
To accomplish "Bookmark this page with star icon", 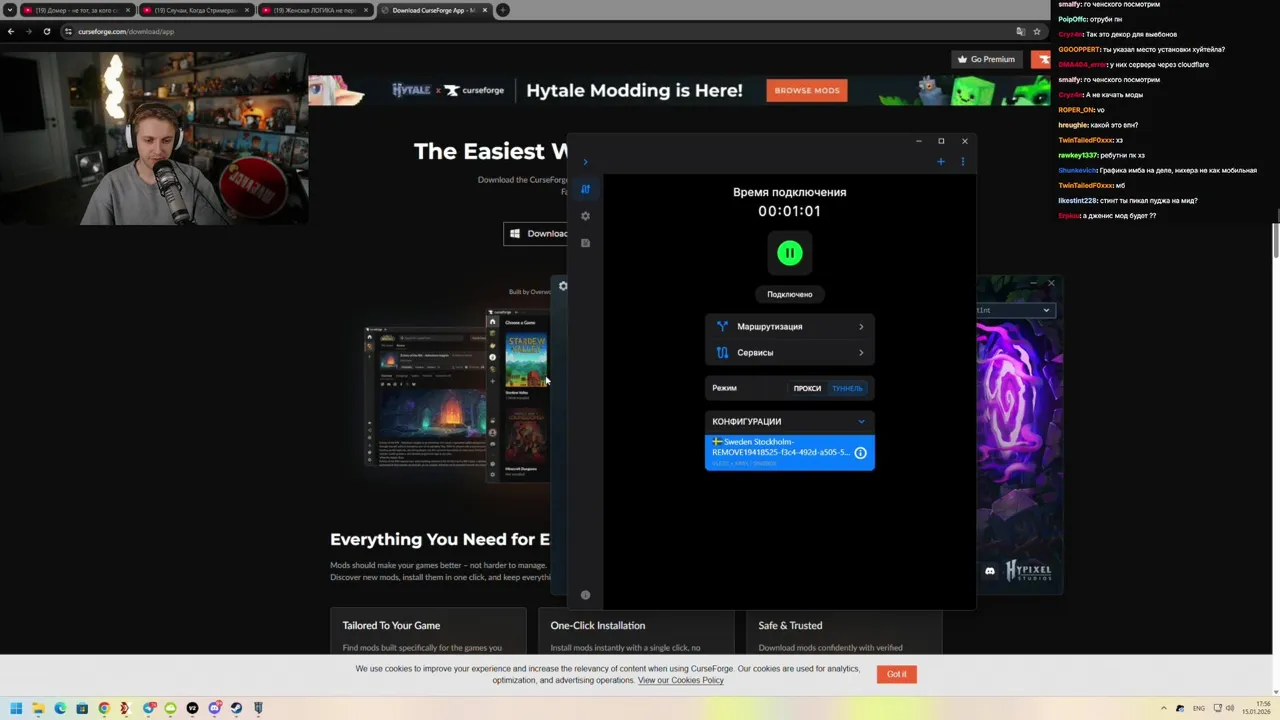I will [1036, 31].
